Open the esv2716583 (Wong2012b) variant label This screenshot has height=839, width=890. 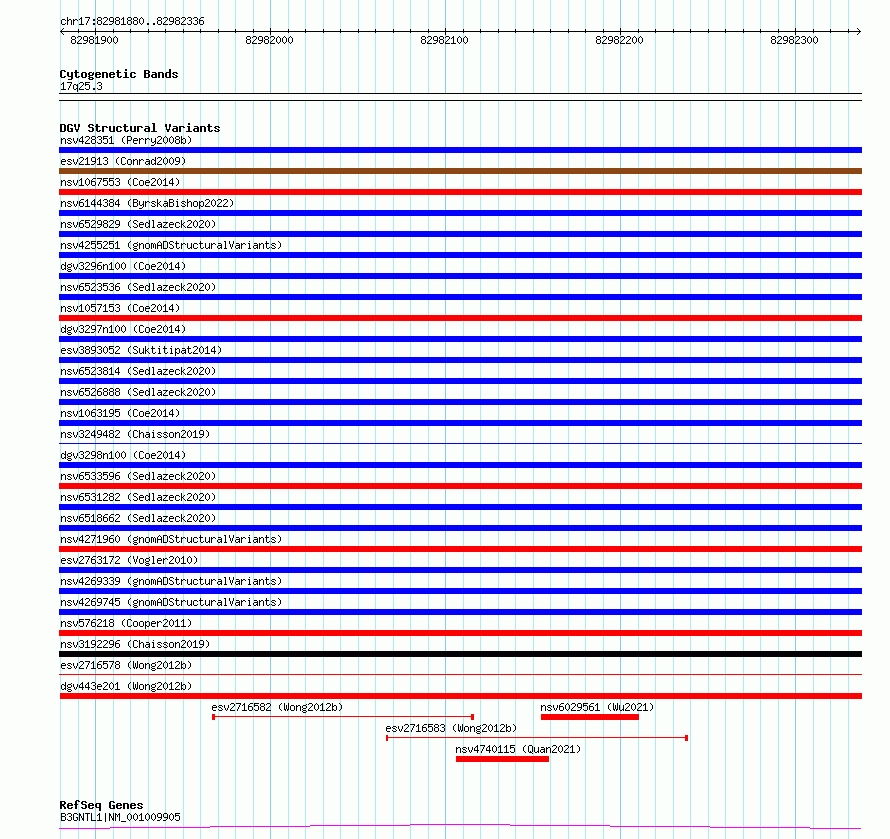451,728
